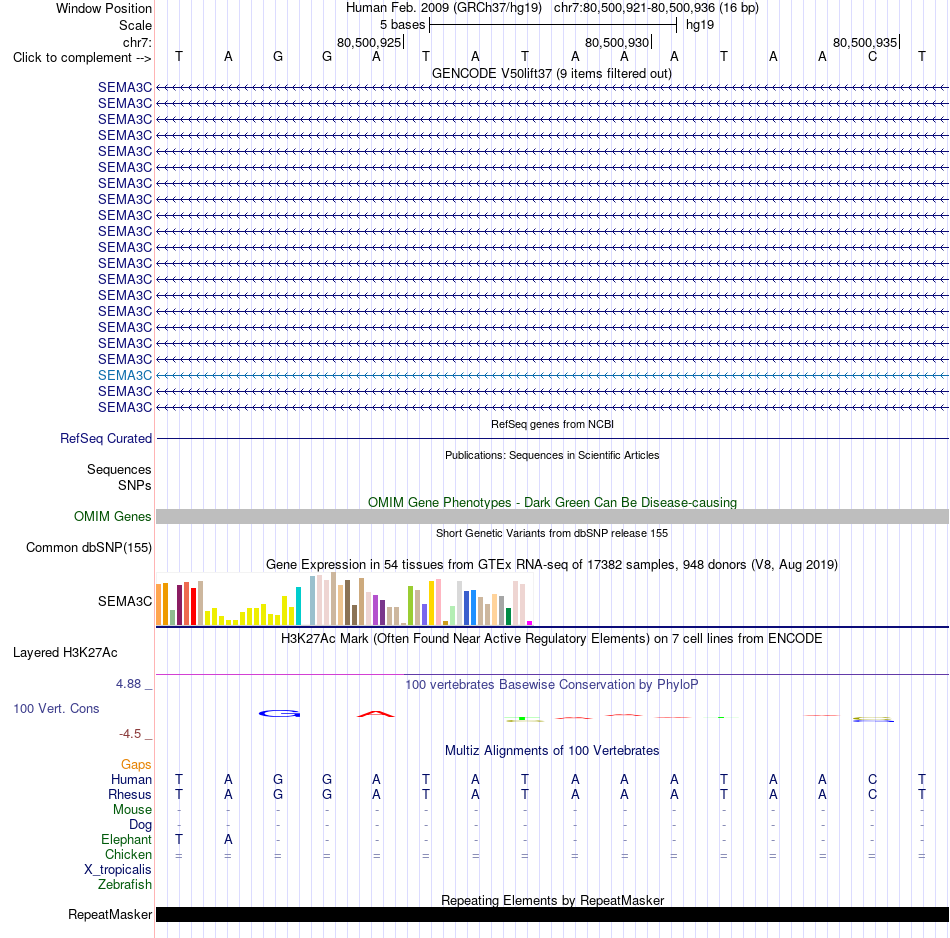Click the 80,500,930 ruler position marker
The width and height of the screenshot is (950, 938).
click(x=617, y=42)
